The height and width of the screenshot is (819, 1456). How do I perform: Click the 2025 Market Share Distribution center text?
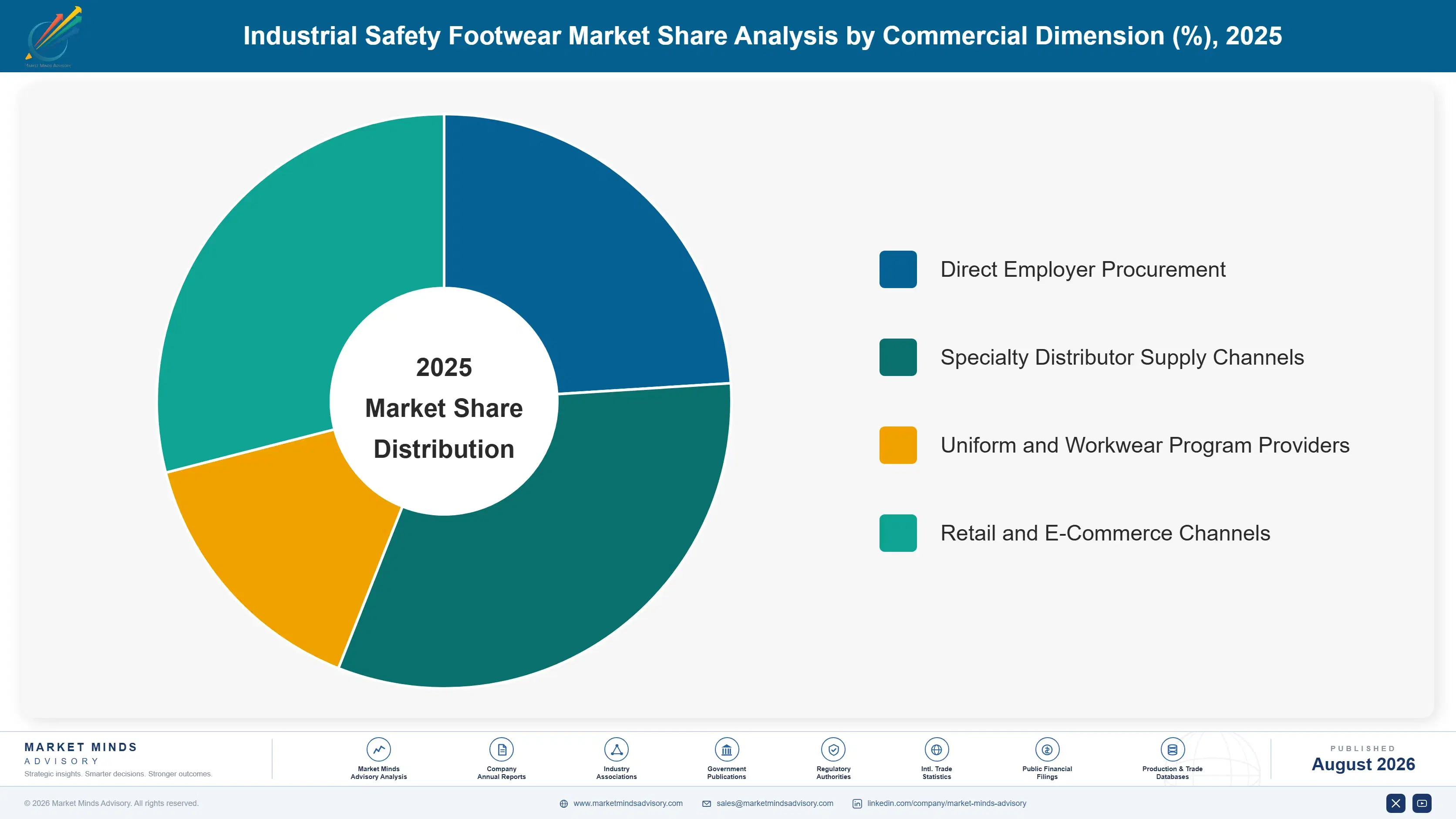444,408
